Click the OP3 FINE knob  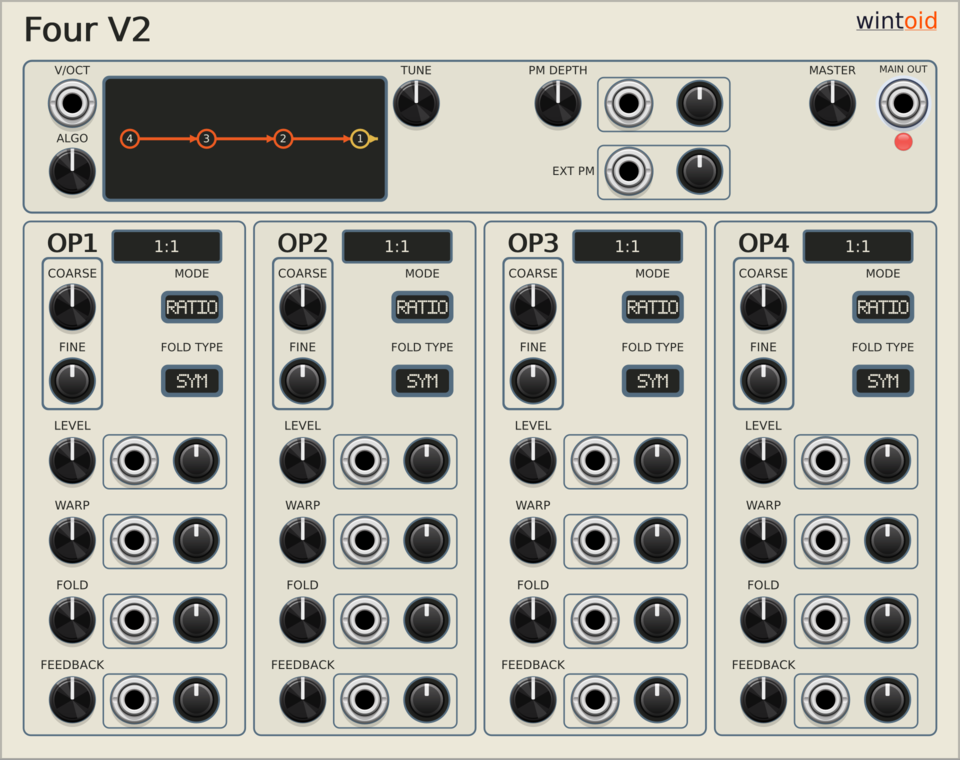[x=533, y=381]
